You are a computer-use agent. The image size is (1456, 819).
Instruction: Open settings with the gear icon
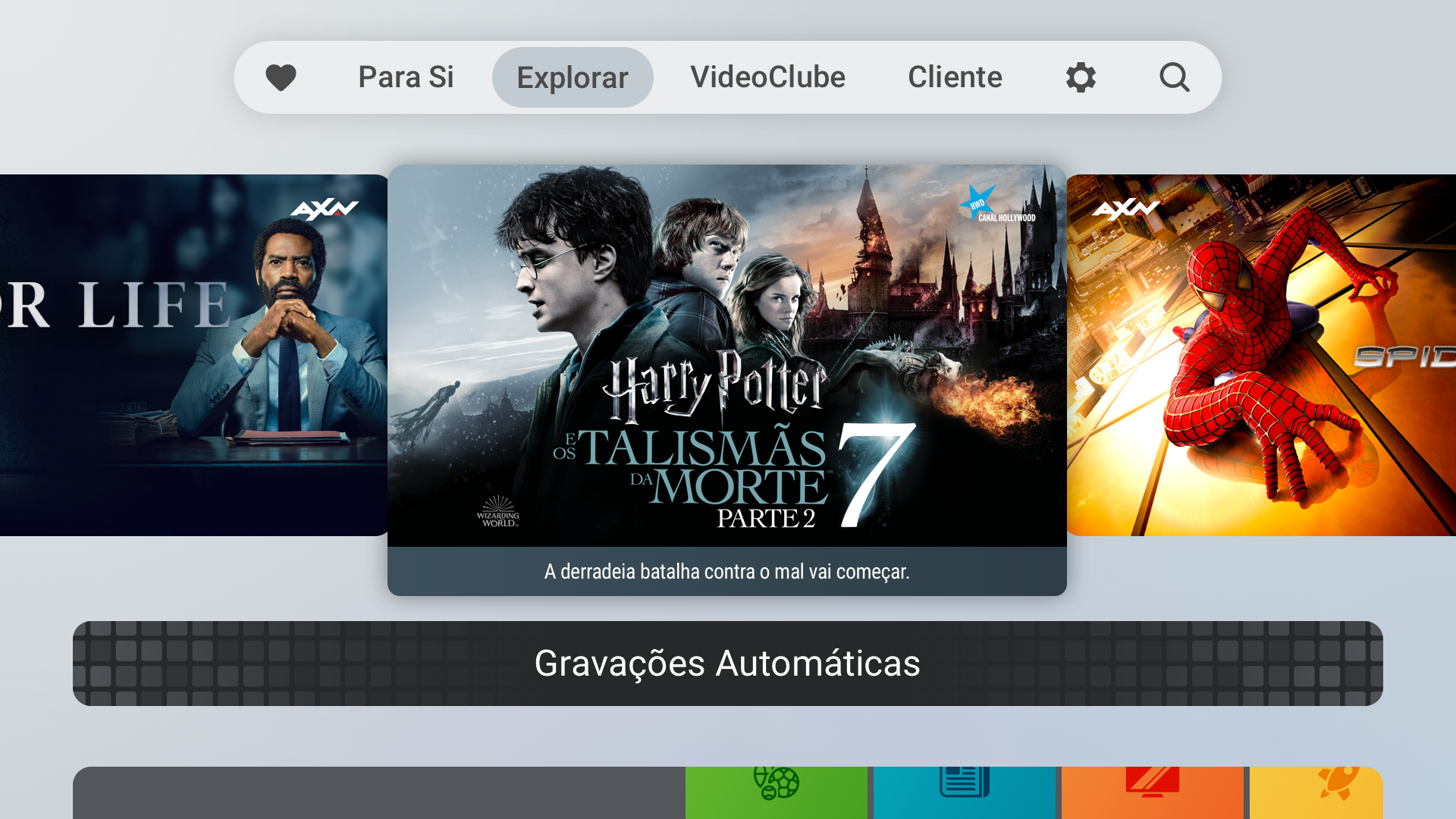tap(1080, 77)
